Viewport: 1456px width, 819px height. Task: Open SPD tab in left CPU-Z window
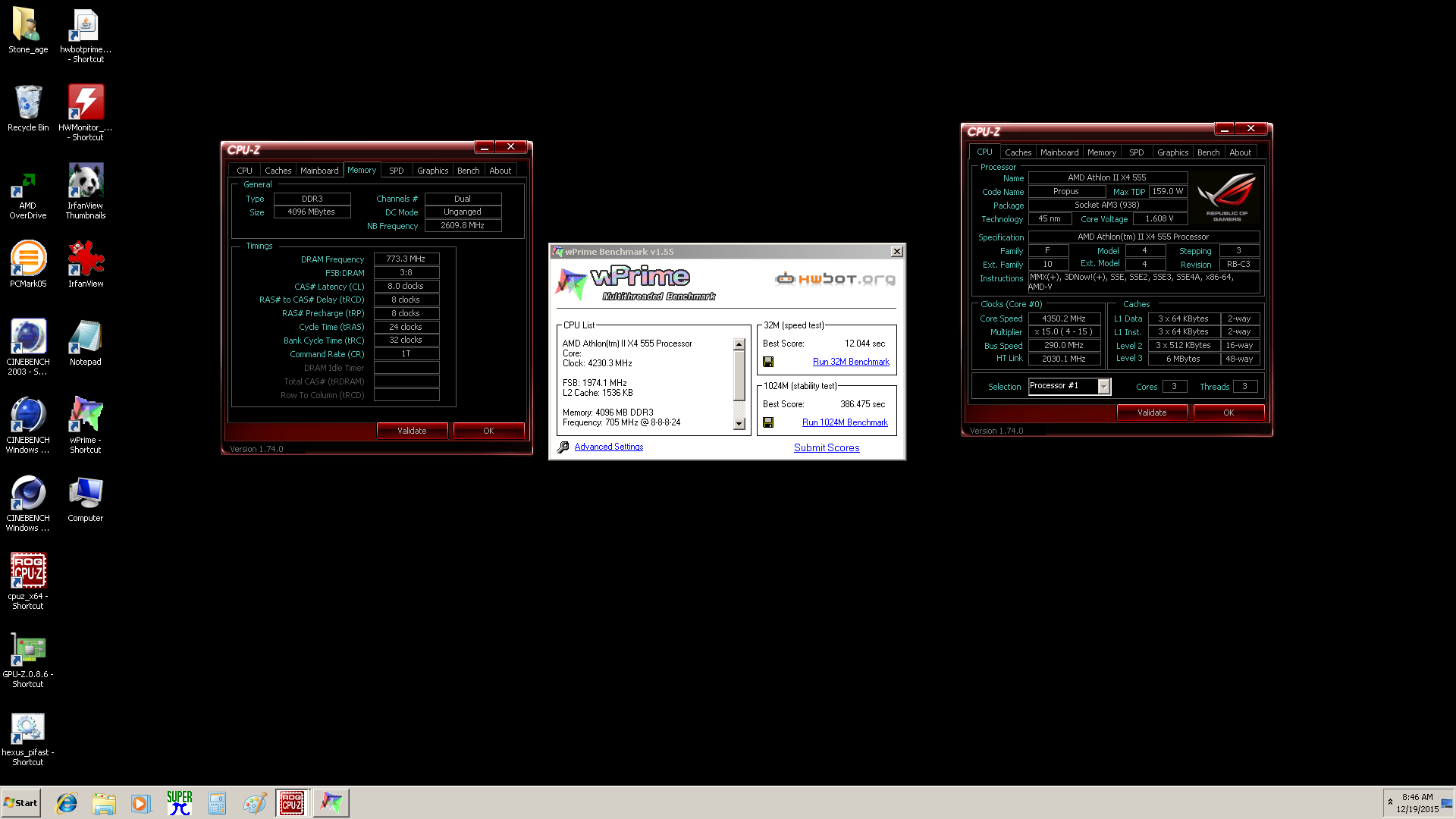396,171
